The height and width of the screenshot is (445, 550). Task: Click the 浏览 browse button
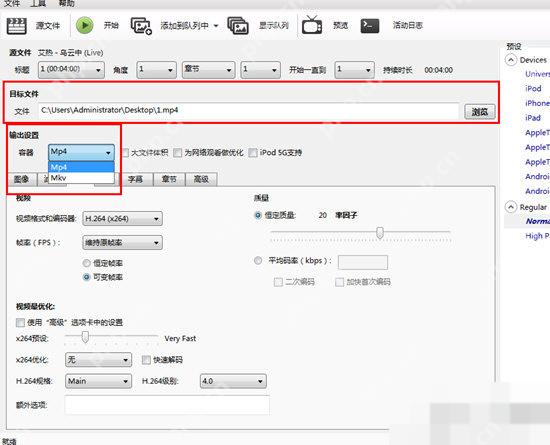[480, 112]
